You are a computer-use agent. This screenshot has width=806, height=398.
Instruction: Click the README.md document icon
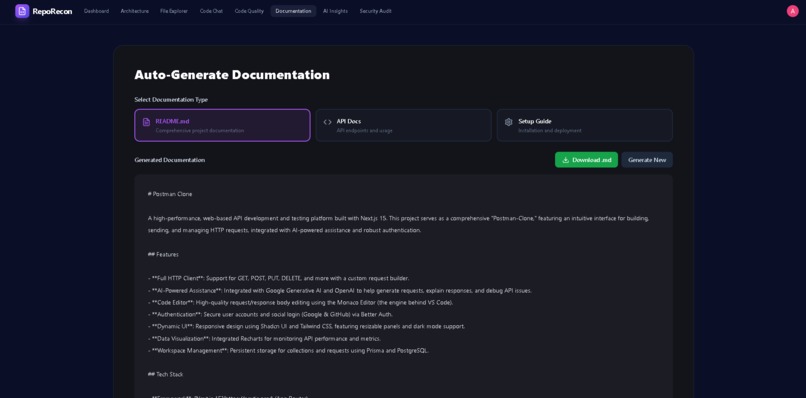point(146,122)
